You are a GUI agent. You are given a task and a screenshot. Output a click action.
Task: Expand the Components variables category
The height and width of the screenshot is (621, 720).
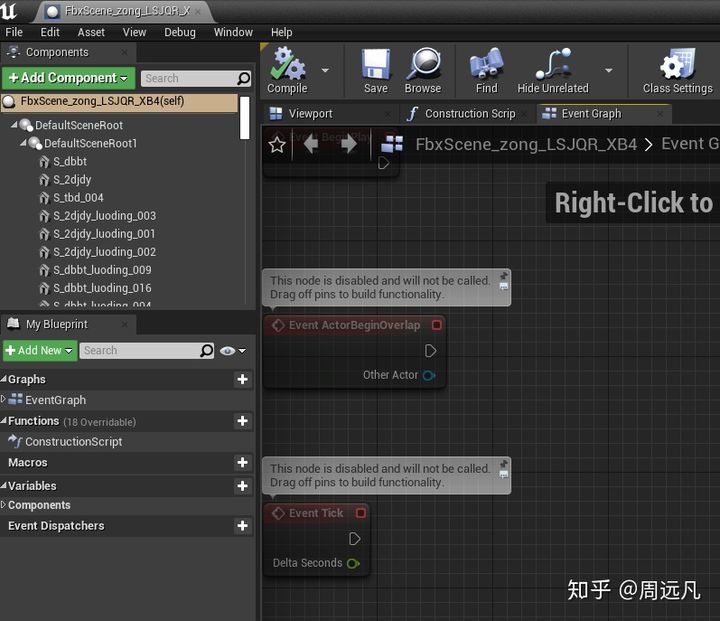(x=4, y=504)
